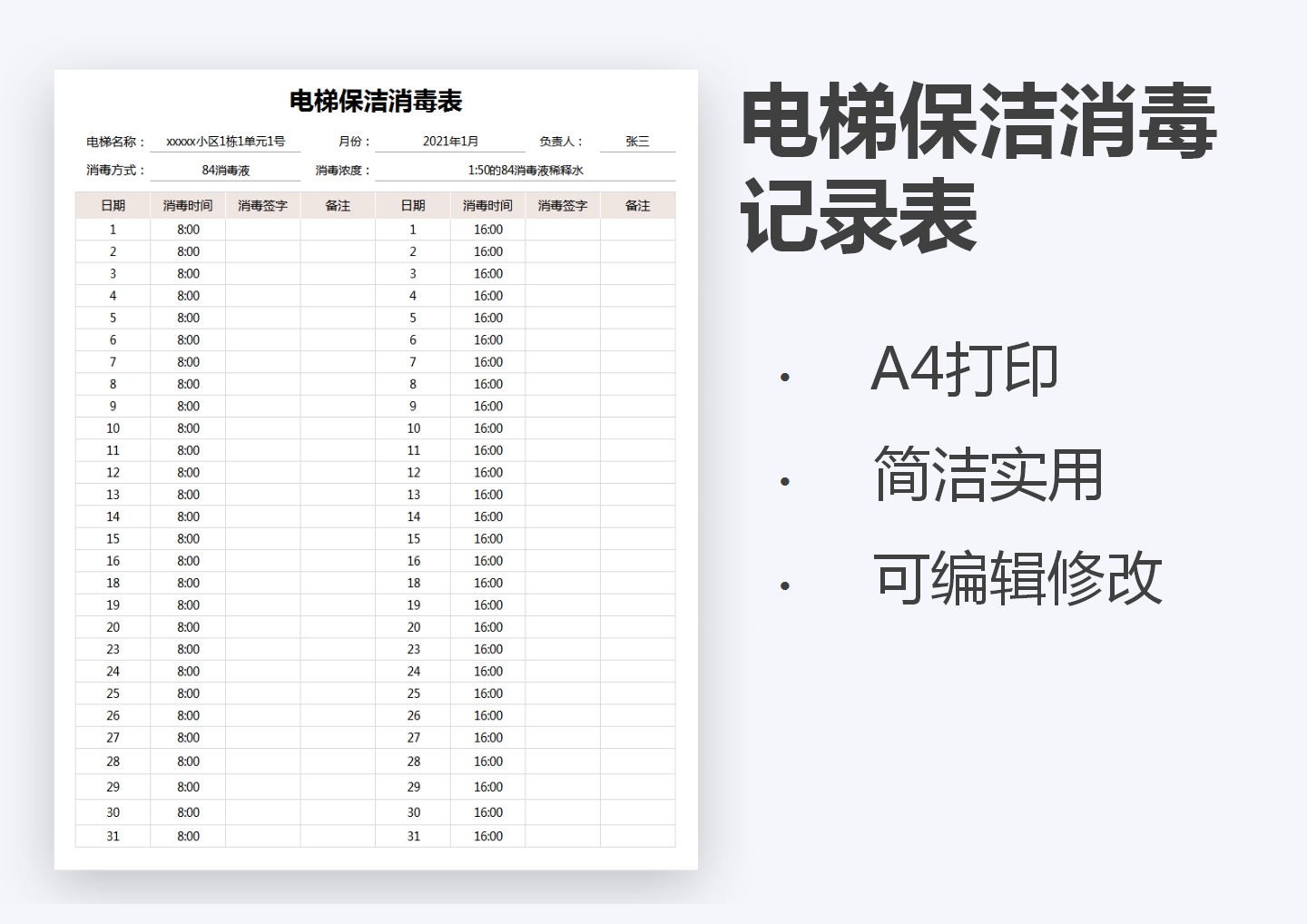Click the left 日期 column header
1307x924 pixels.
(113, 205)
